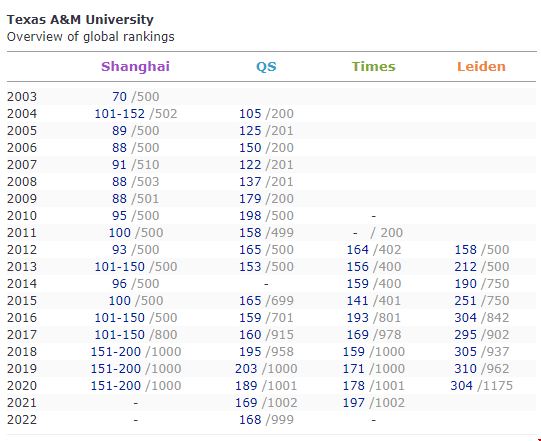Select the 2021 Times rank 197
This screenshot has width=541, height=441.
(x=354, y=402)
